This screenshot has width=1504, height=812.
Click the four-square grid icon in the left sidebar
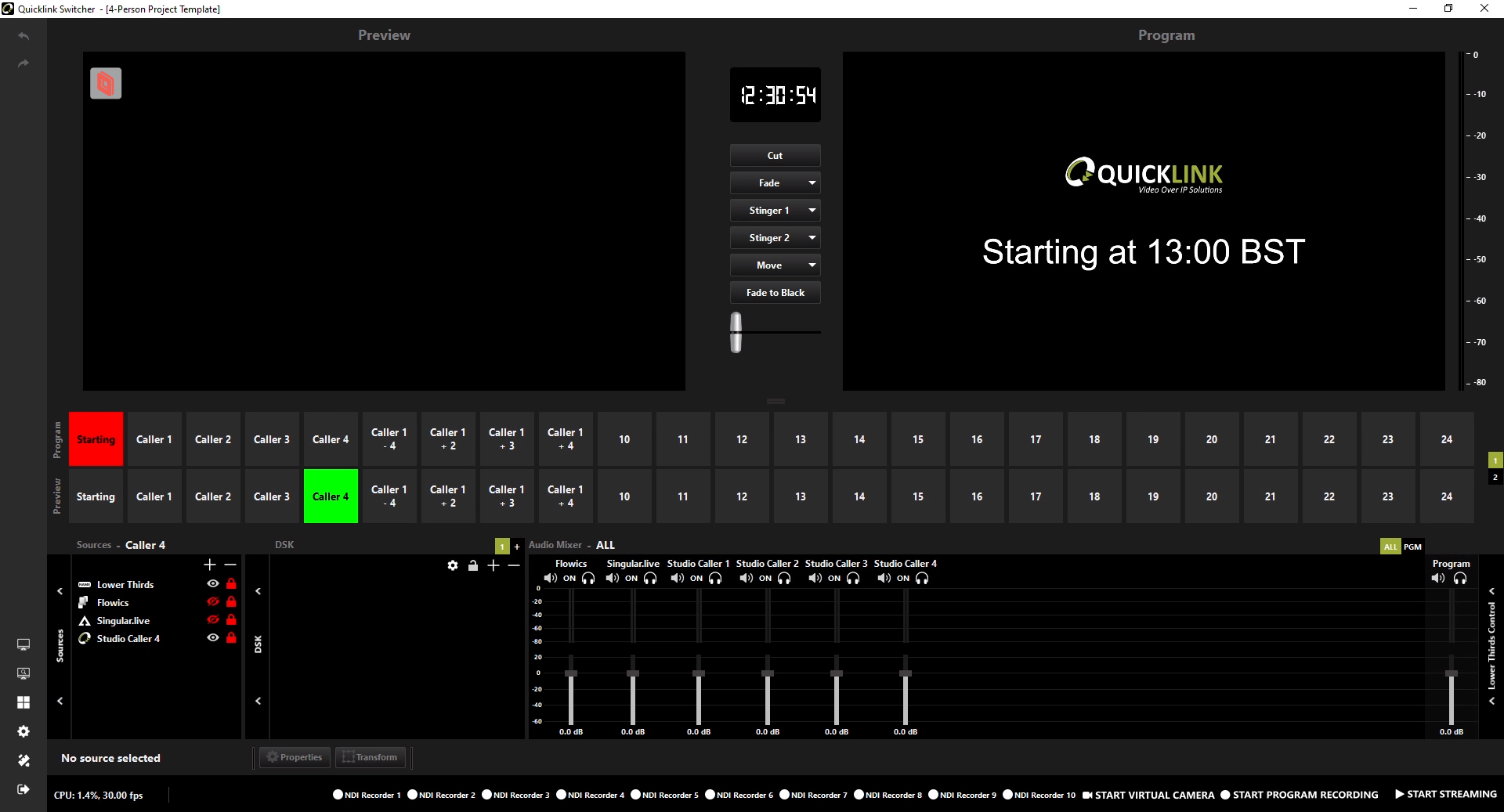coord(23,702)
